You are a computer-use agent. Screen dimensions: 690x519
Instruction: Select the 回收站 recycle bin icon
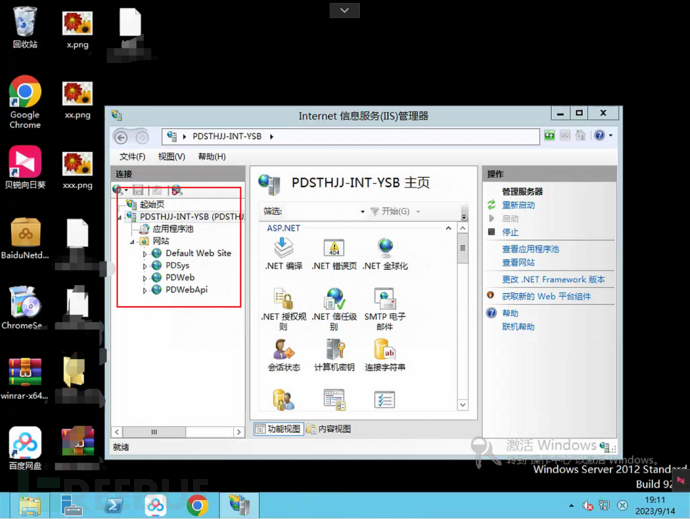(25, 27)
